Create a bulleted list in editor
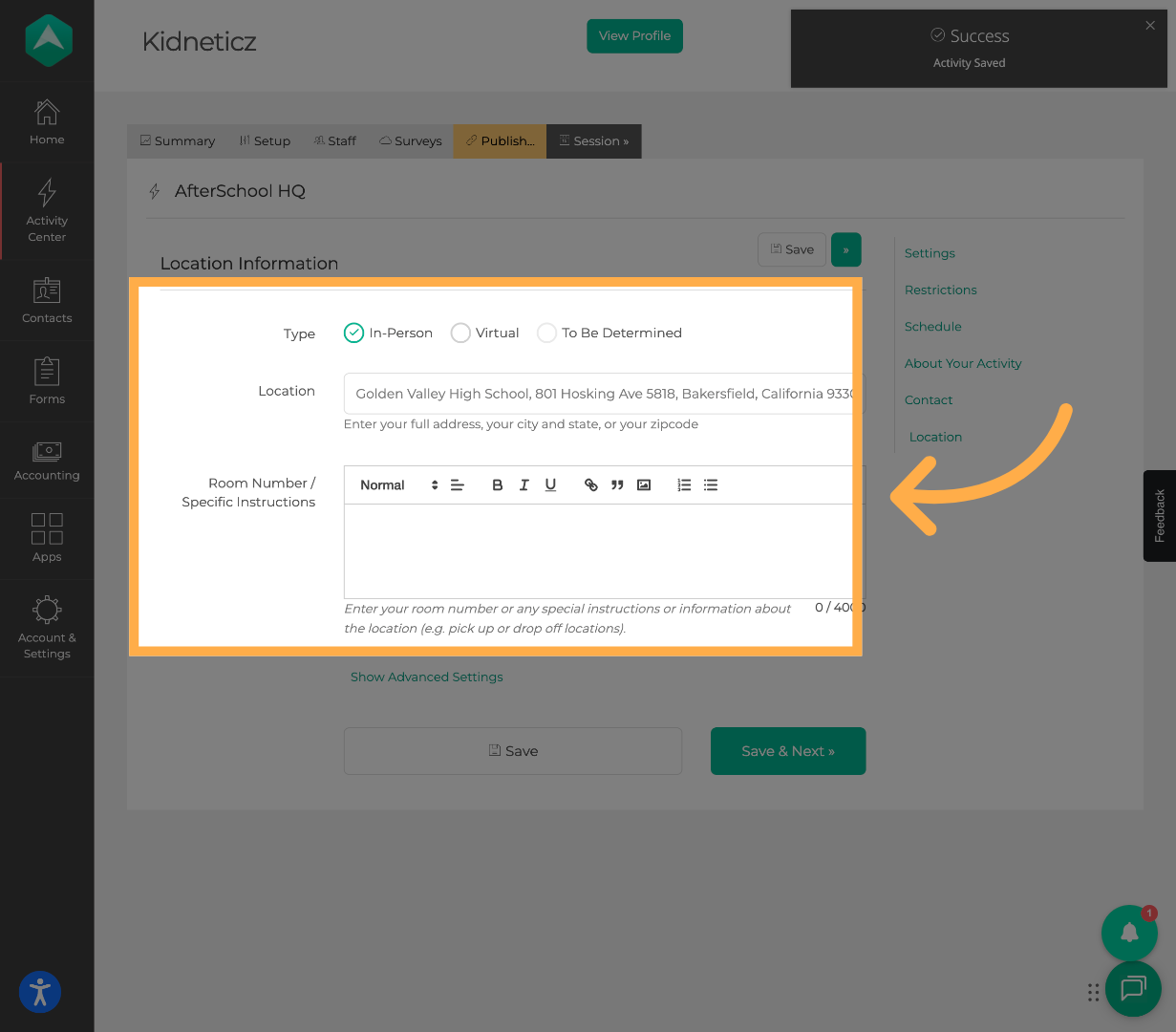1176x1032 pixels. [x=711, y=485]
